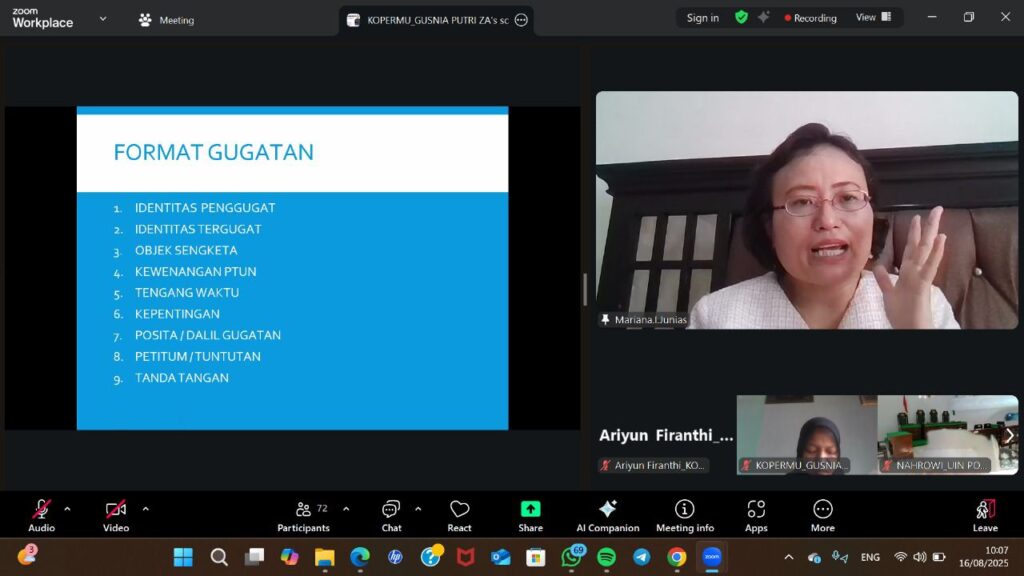
Task: Select the KOPERMU_GUSNIA video thumbnail
Action: pyautogui.click(x=807, y=435)
